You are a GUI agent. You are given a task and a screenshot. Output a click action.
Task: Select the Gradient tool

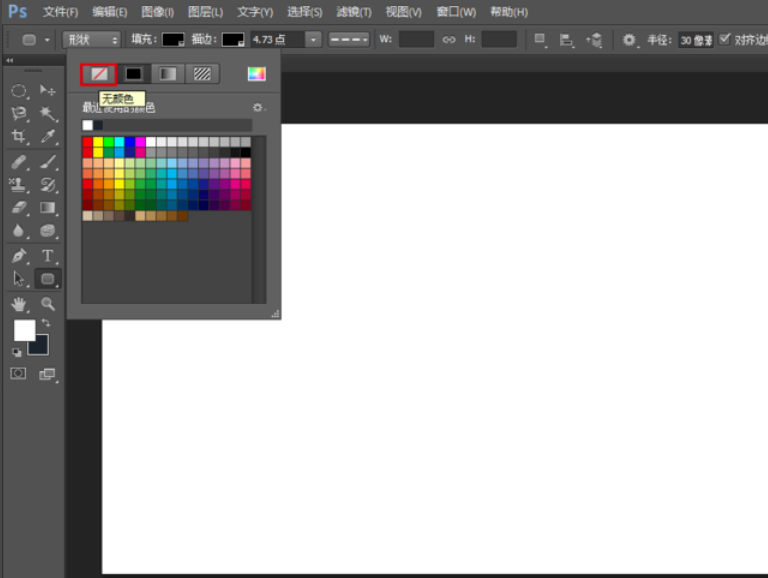[x=48, y=208]
